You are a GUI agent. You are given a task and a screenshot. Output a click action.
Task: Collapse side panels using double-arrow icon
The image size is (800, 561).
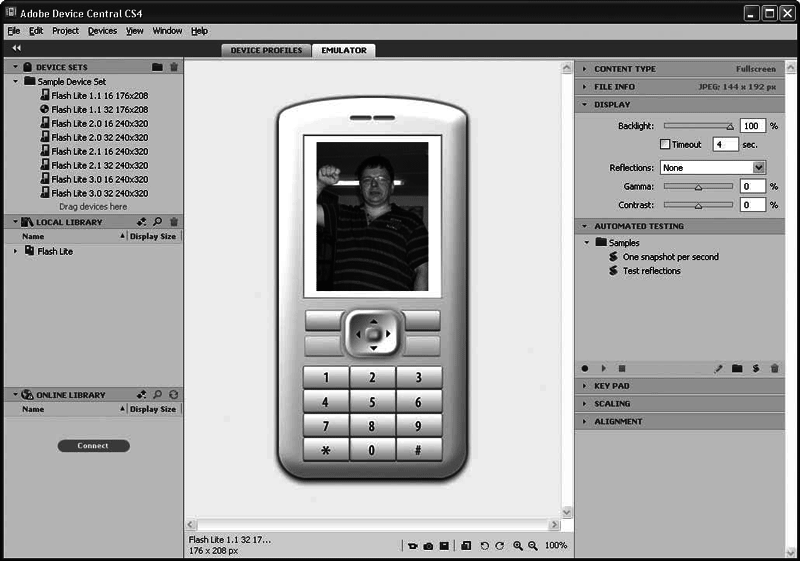(x=17, y=48)
